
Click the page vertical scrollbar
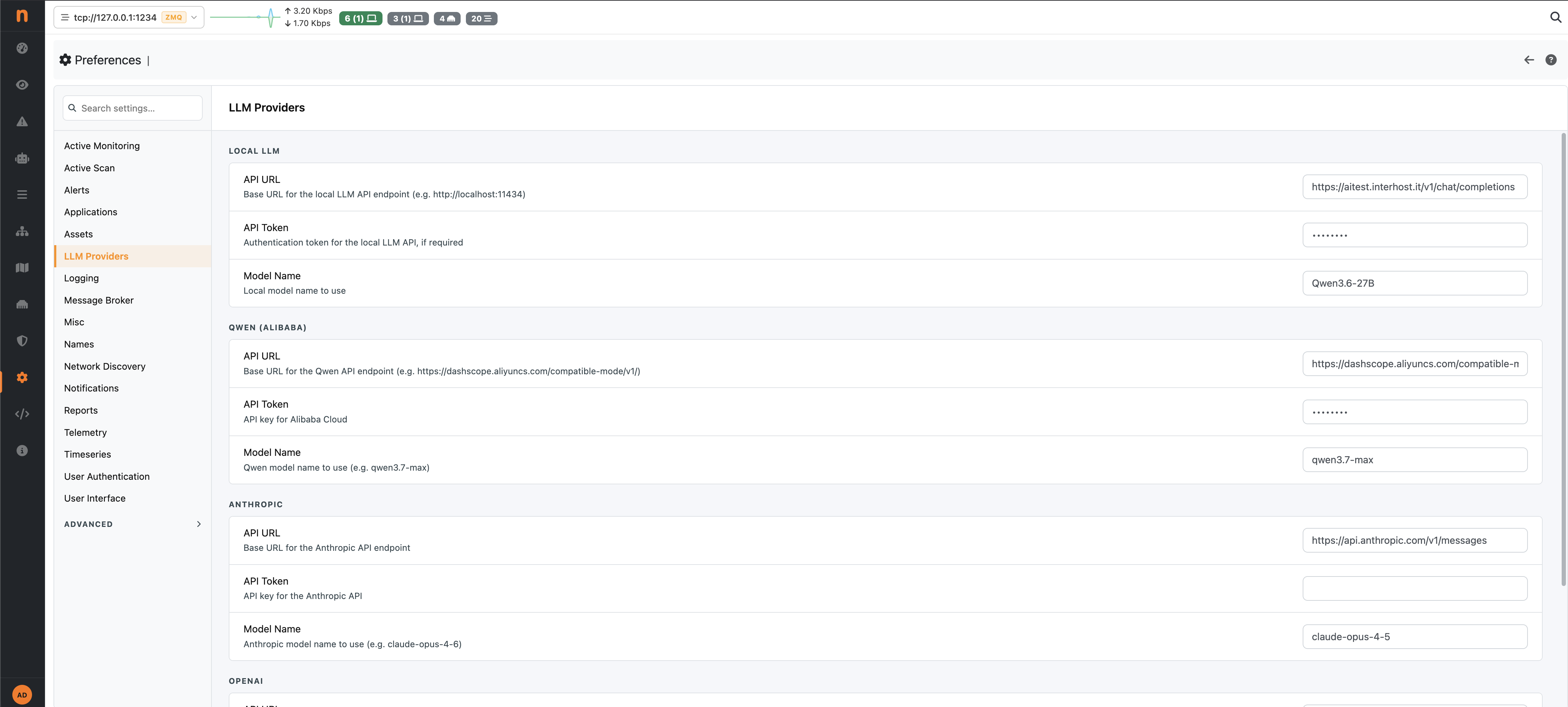tap(1563, 359)
